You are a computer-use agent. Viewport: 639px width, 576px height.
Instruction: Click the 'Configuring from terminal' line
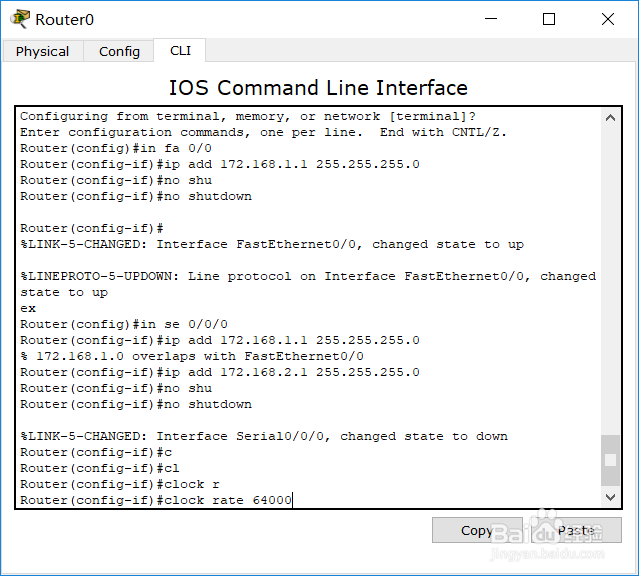[x=248, y=116]
